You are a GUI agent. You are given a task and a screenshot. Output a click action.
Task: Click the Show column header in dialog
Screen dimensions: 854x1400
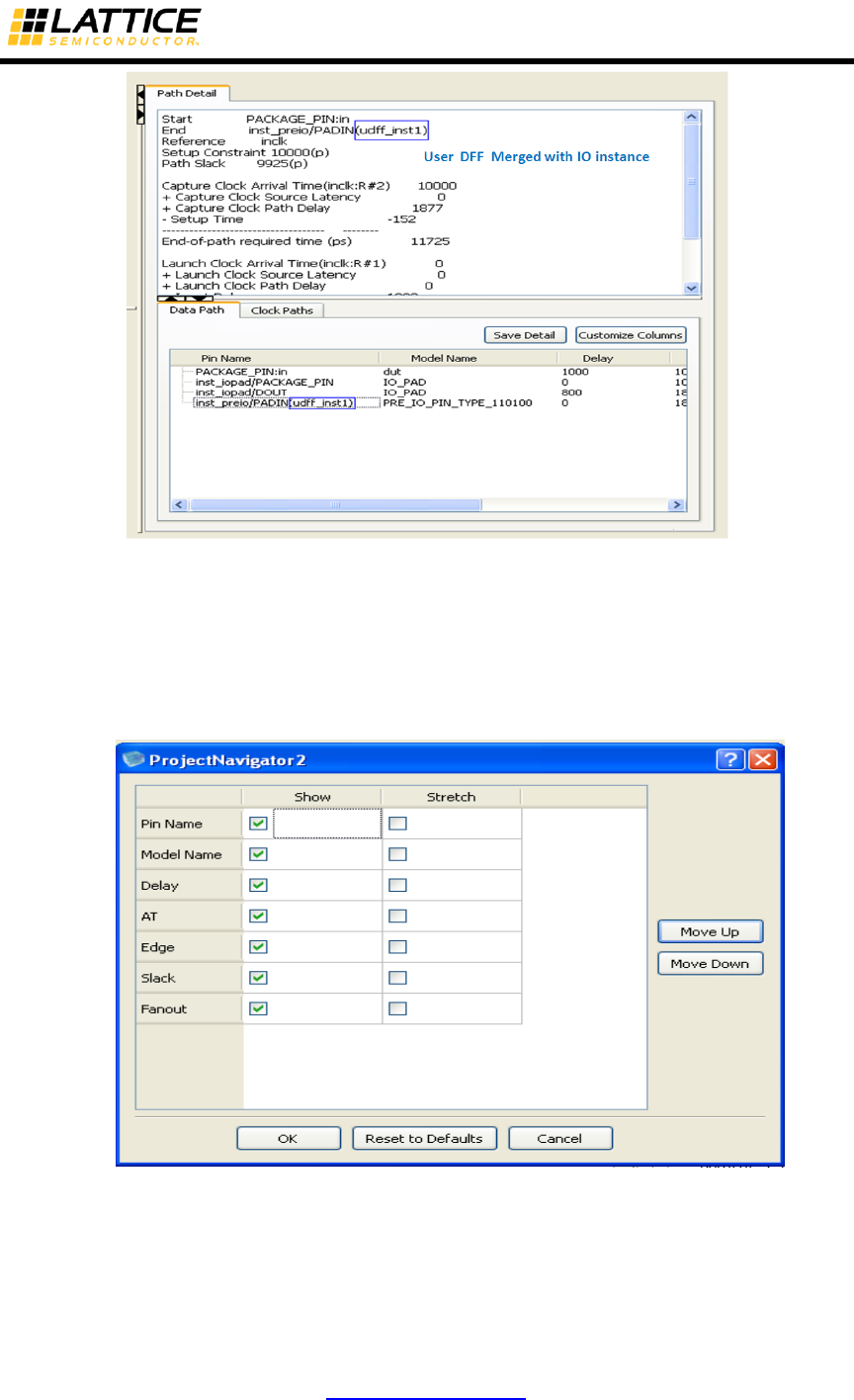coord(312,796)
